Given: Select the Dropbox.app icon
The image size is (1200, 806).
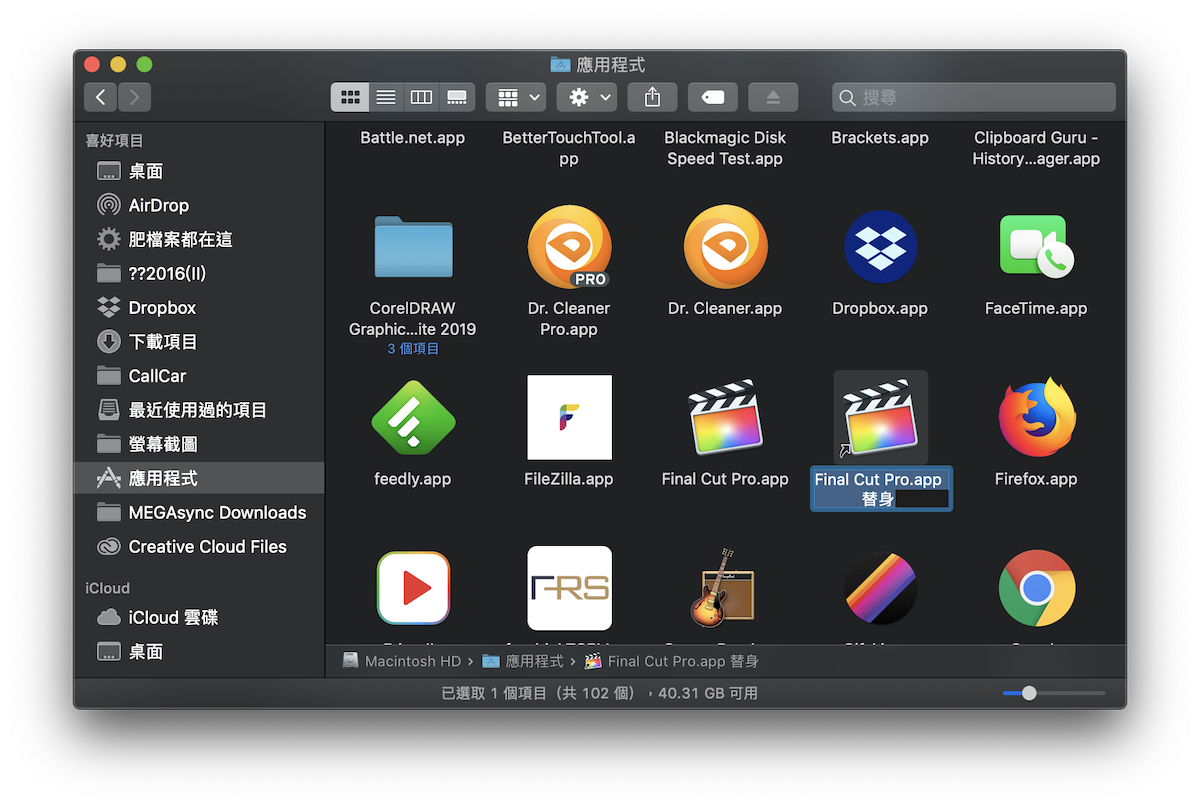Looking at the screenshot, I should (x=880, y=247).
